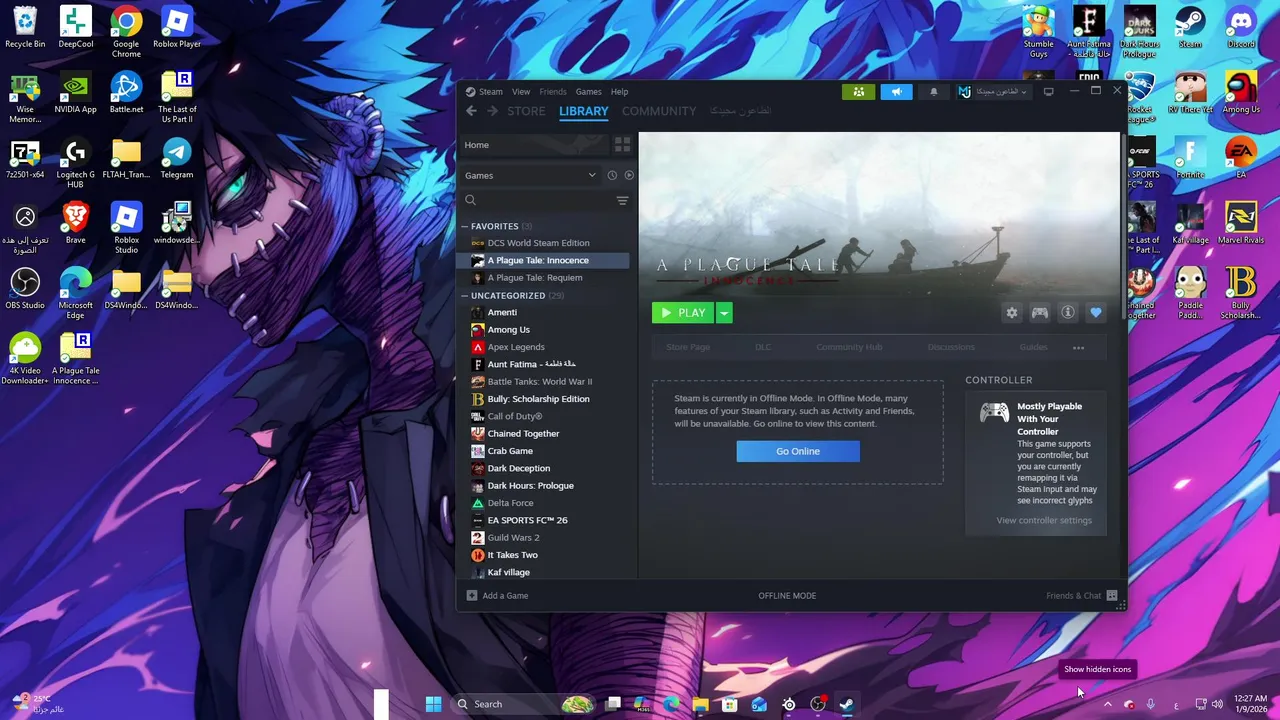Switch to the STORE tab
The image size is (1280, 720).
(526, 111)
